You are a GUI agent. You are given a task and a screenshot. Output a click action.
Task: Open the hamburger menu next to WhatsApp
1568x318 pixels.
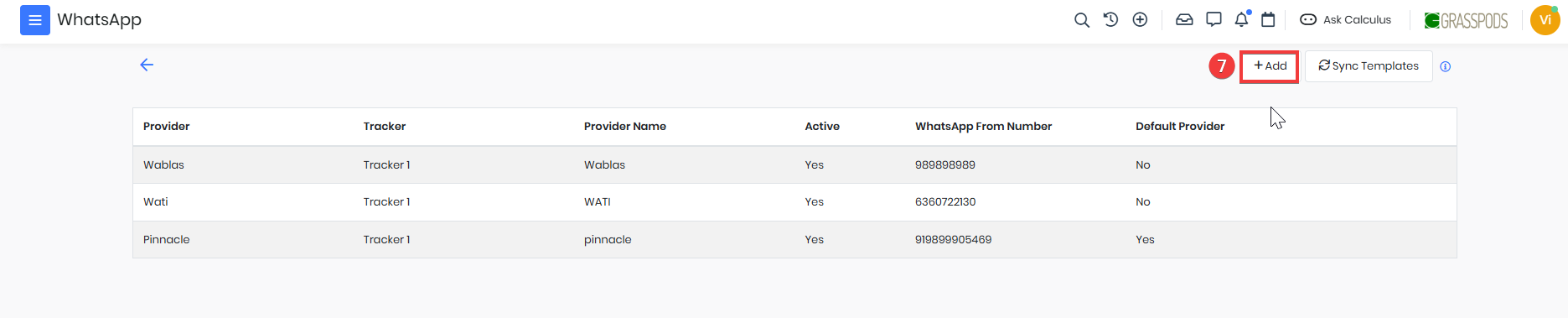[34, 20]
